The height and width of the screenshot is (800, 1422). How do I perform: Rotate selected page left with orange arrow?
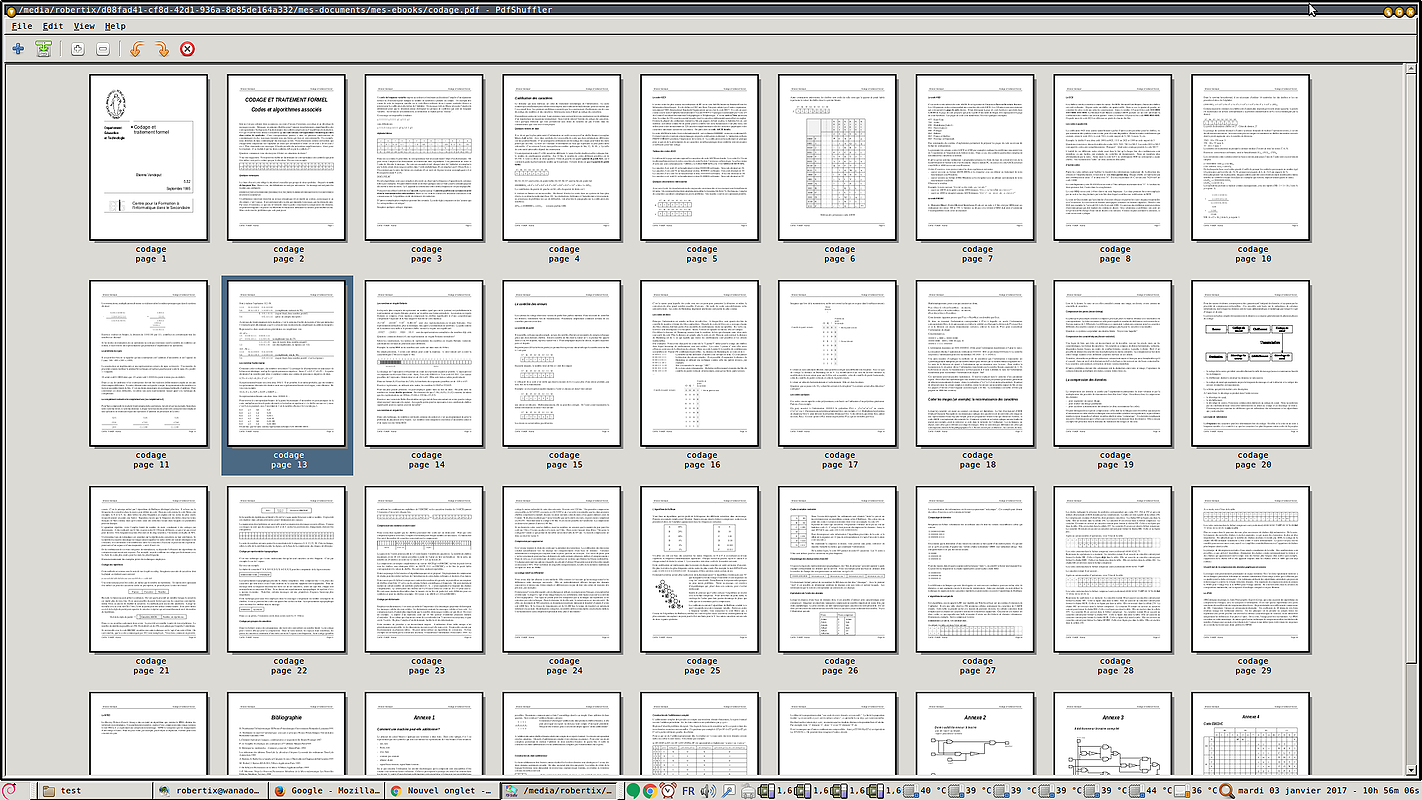point(137,49)
